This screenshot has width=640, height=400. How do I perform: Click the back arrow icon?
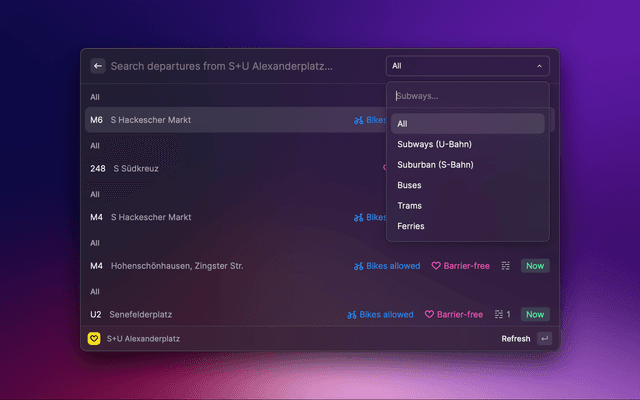[98, 66]
